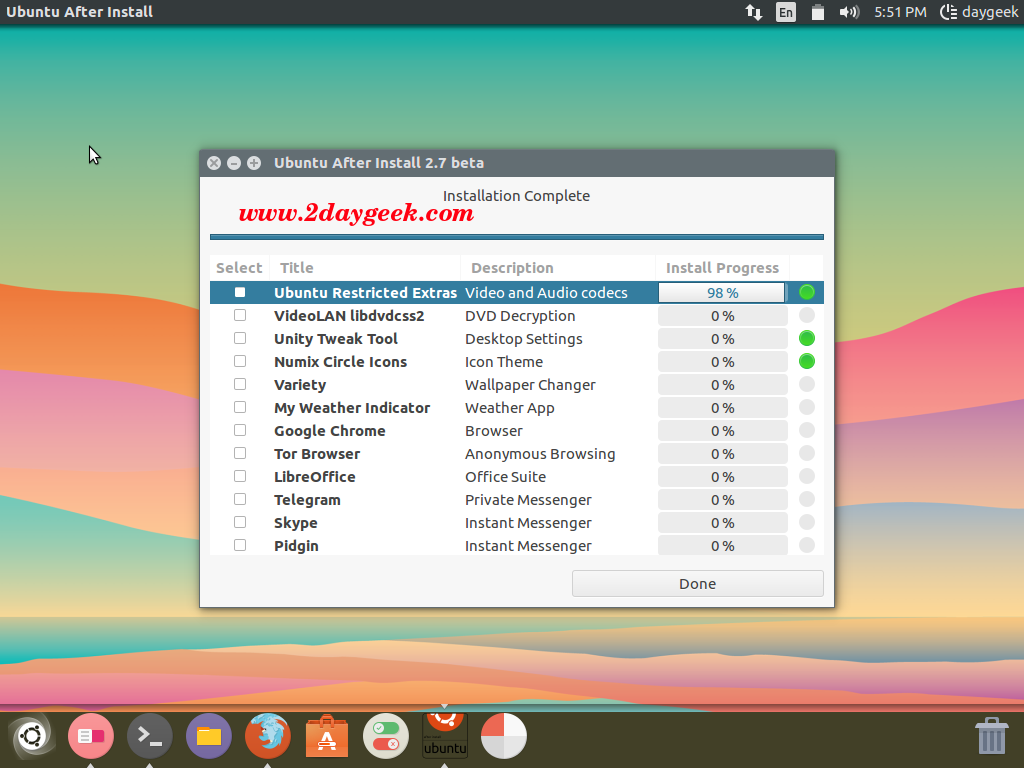Click the 'Private Messenger' description
This screenshot has width=1024, height=768.
528,500
